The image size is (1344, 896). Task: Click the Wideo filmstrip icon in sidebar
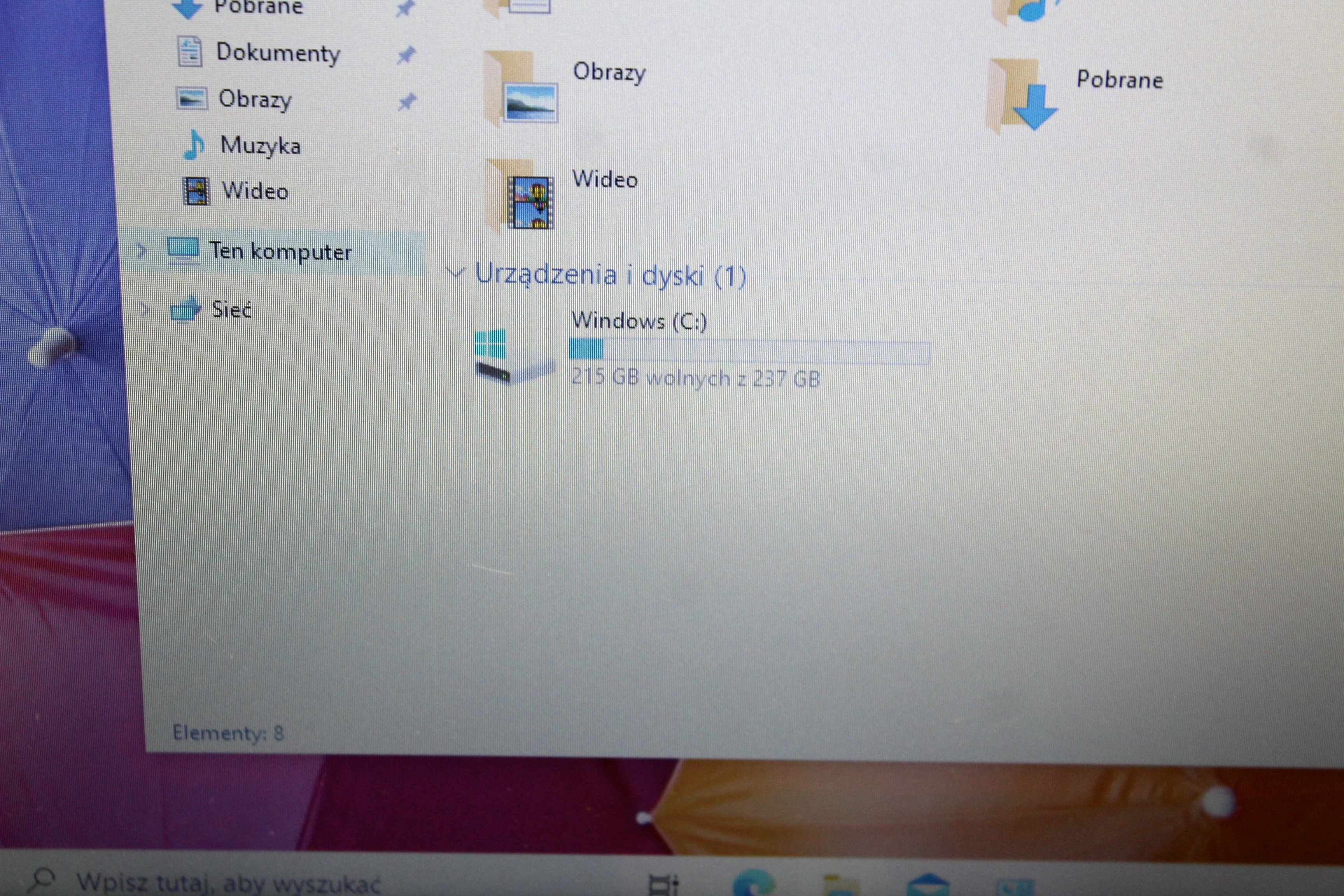pyautogui.click(x=196, y=191)
